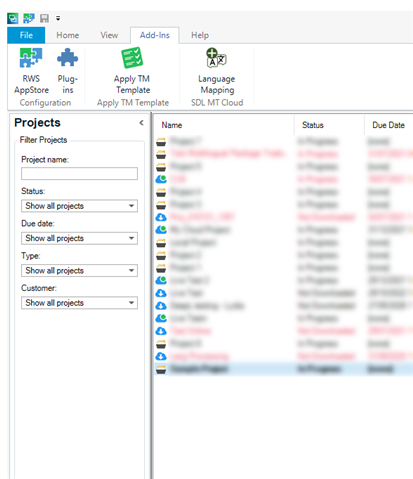Focus the Project name filter field
Image resolution: width=413 pixels, height=479 pixels.
click(x=79, y=174)
